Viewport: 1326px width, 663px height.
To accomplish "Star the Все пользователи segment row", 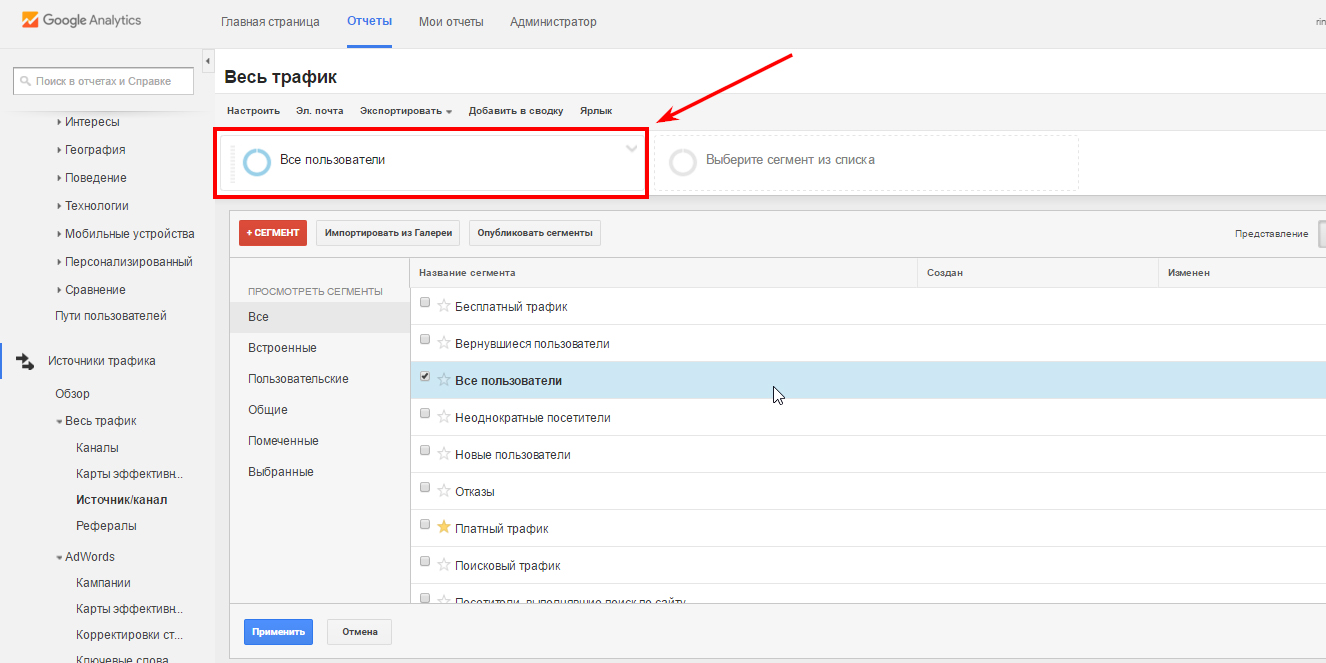I will click(444, 380).
